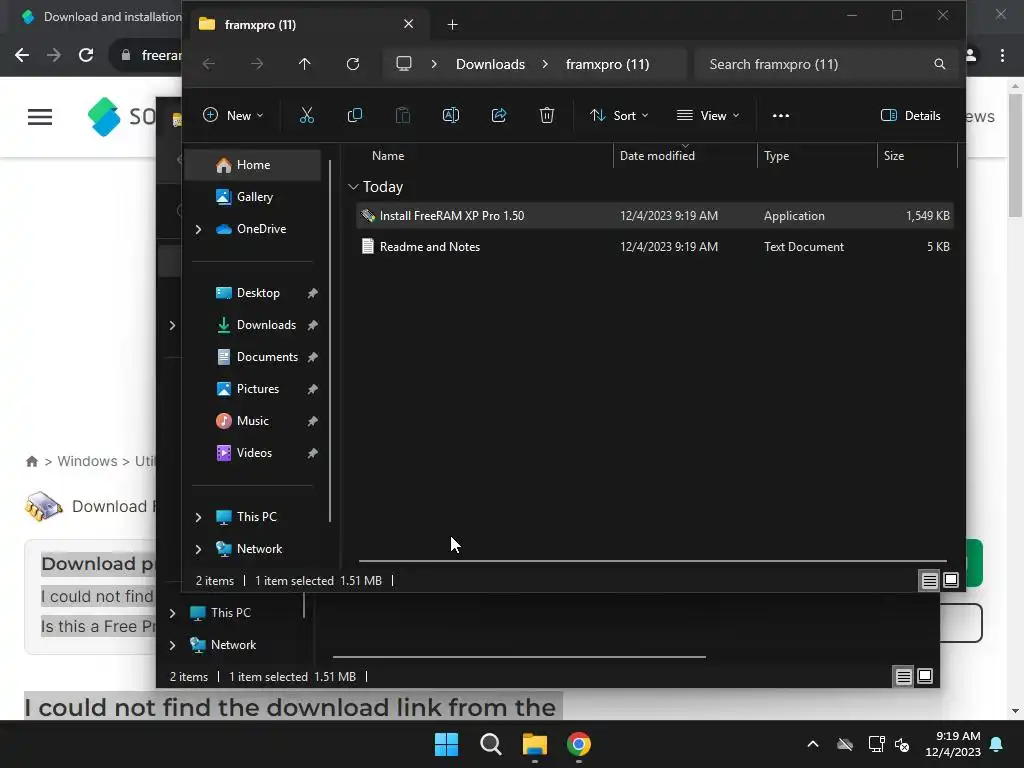Open the Sort dropdown
Screen dimensions: 1024x768
[x=618, y=116]
